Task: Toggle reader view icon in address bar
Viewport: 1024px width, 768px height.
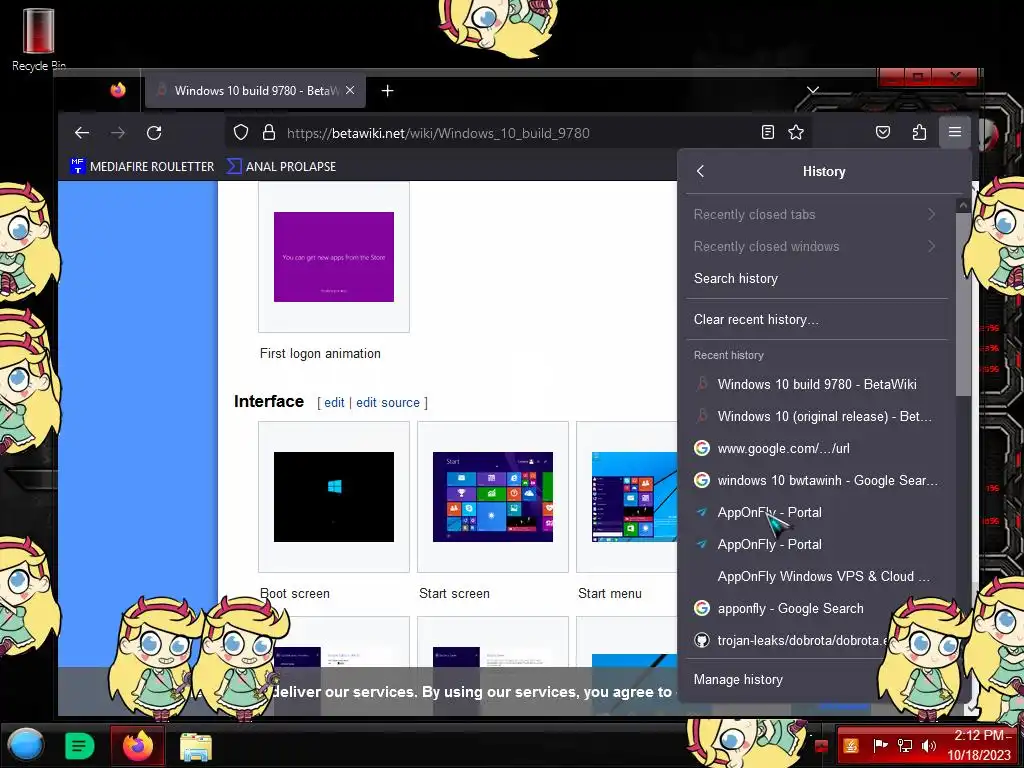Action: pos(768,133)
